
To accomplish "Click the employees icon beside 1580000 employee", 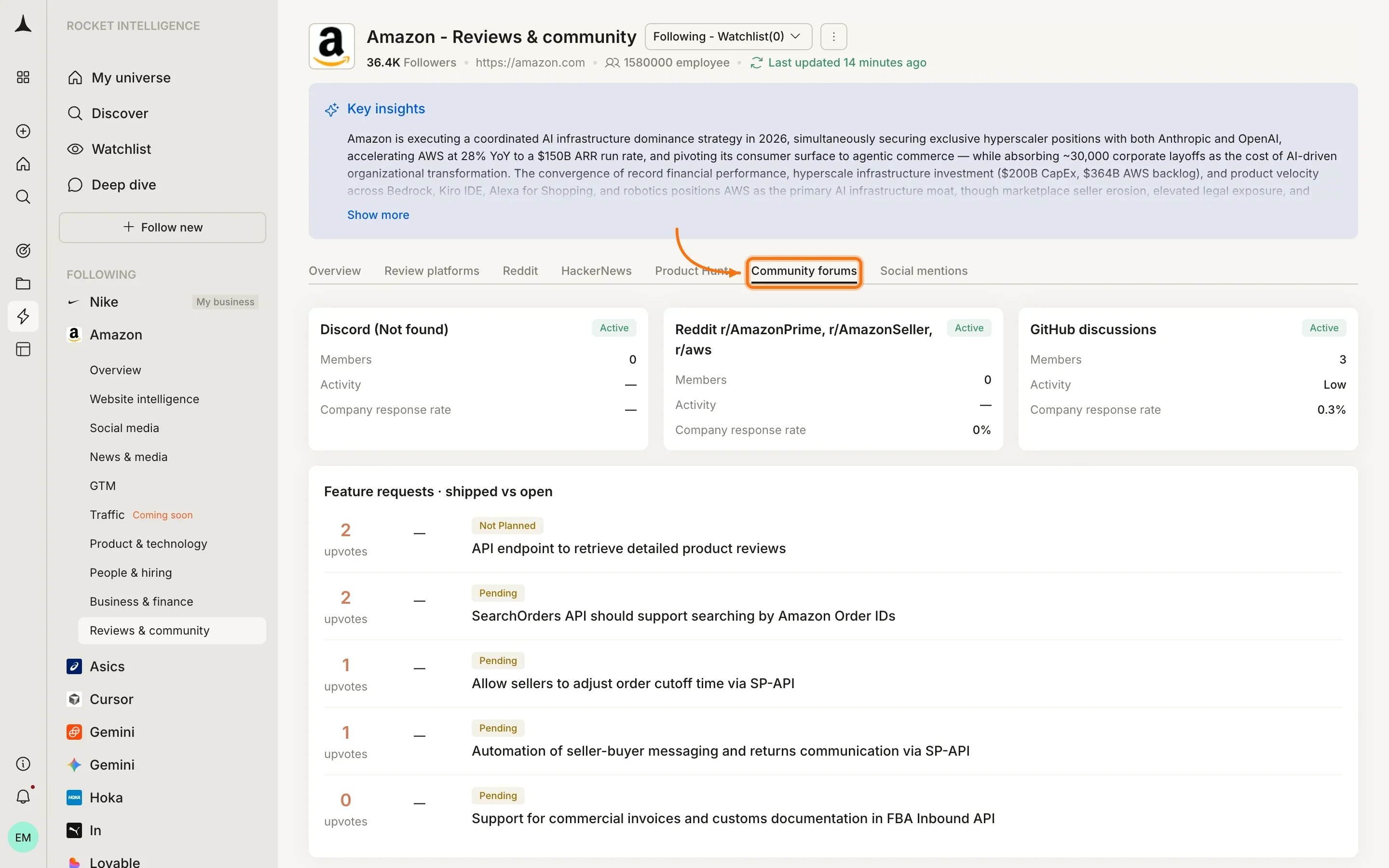I will click(x=612, y=63).
